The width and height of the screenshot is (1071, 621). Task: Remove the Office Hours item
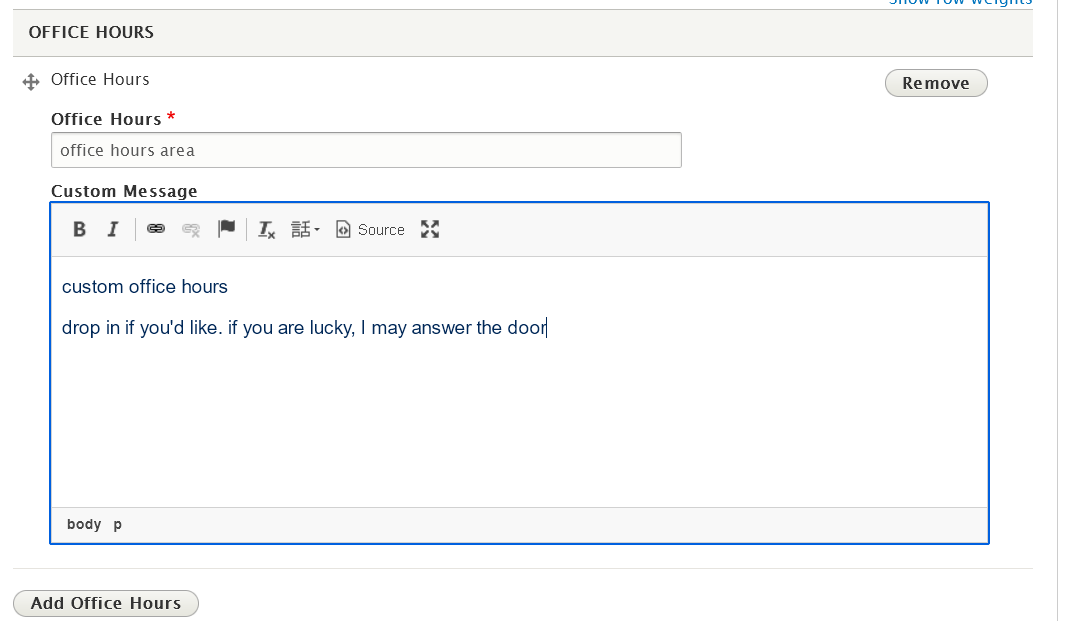click(935, 83)
